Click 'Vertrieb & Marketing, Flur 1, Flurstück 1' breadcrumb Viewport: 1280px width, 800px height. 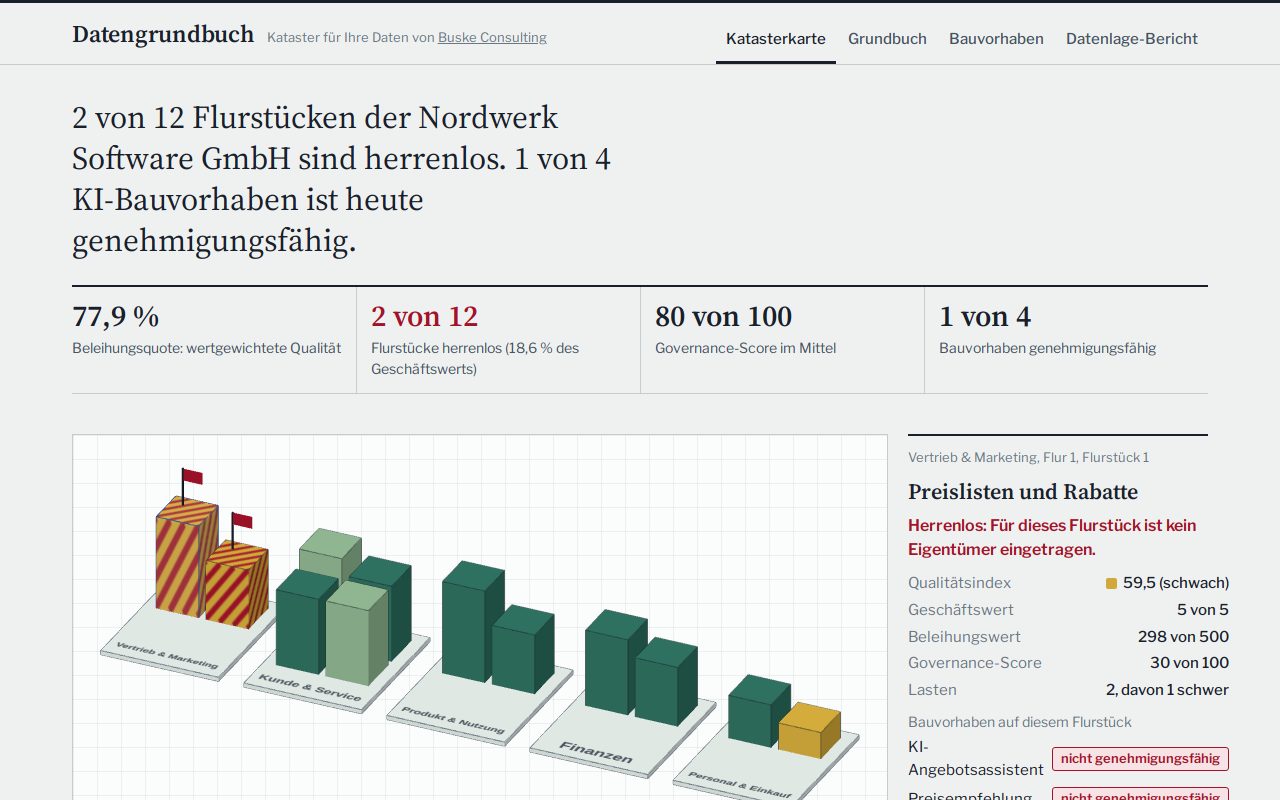tap(1028, 457)
